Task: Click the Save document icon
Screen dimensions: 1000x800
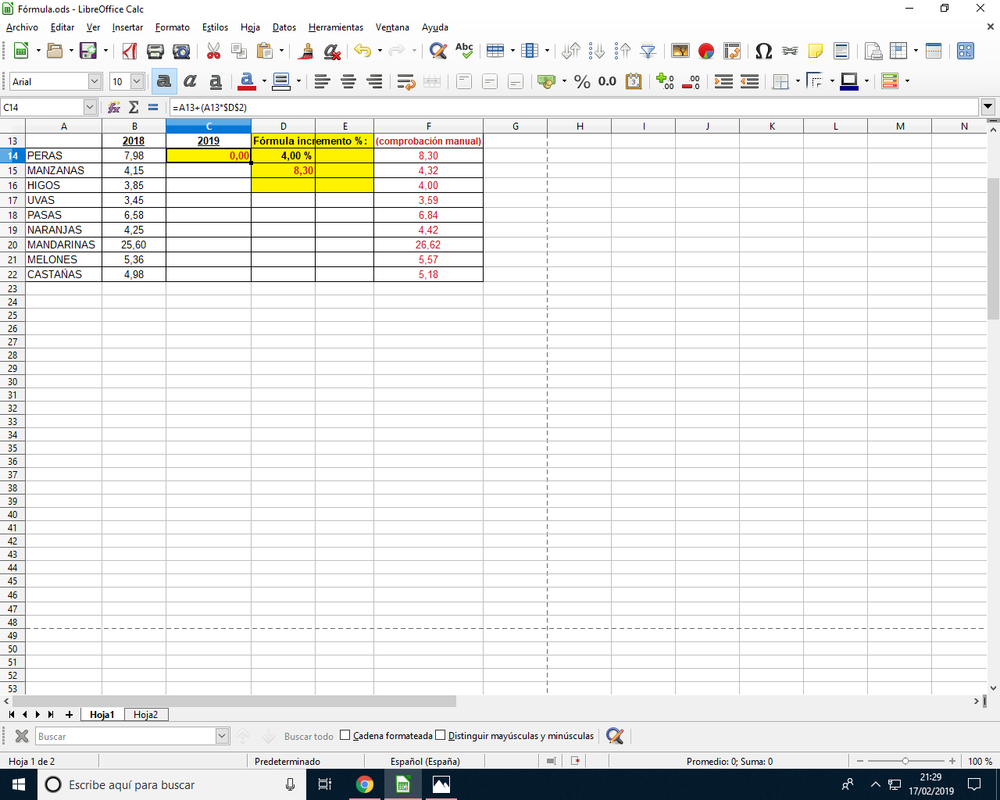Action: click(x=88, y=50)
